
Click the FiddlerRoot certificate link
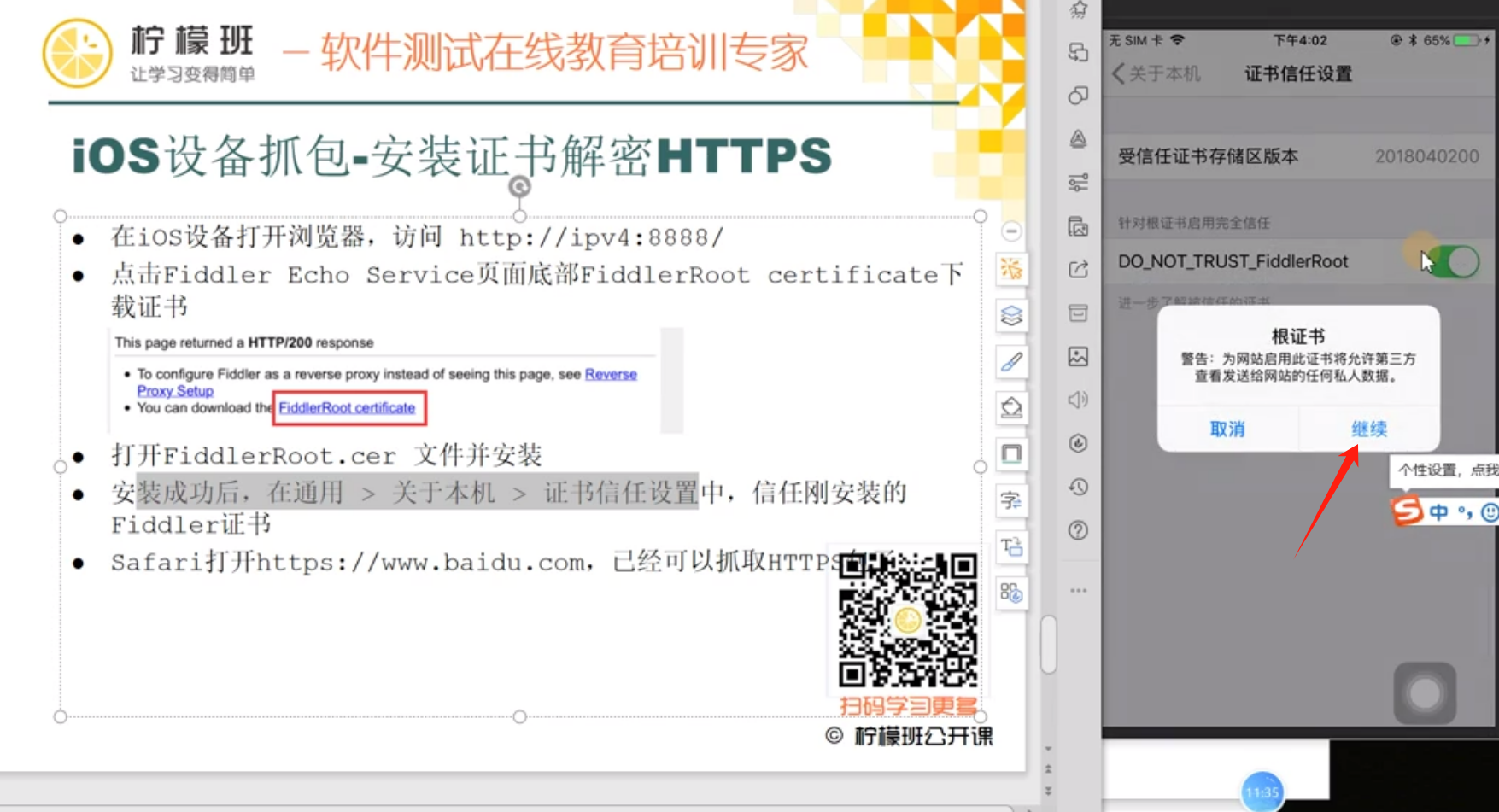(347, 408)
